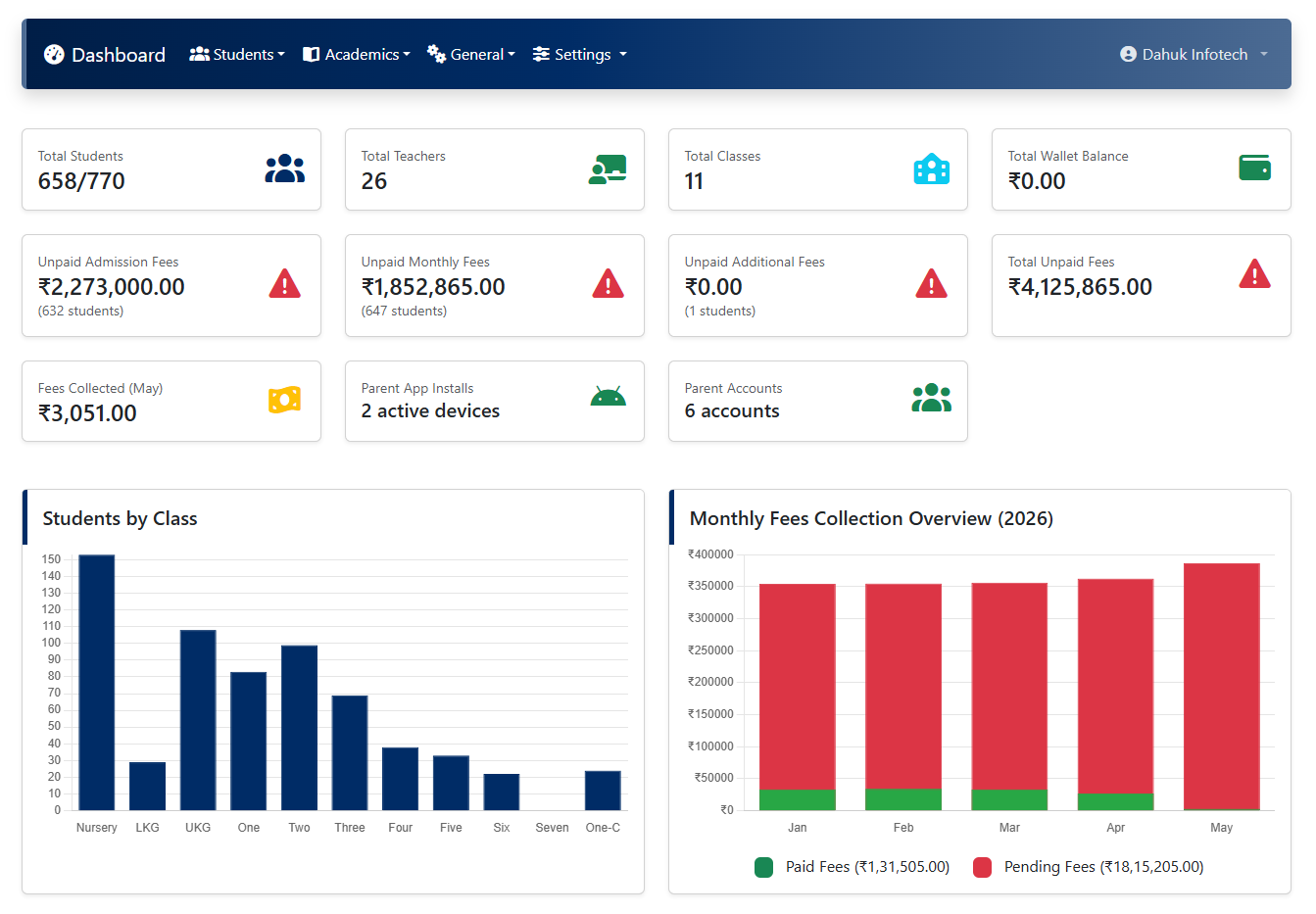Toggle Paid Fees legend in fees chart
This screenshot has width=1316, height=914.
click(853, 867)
